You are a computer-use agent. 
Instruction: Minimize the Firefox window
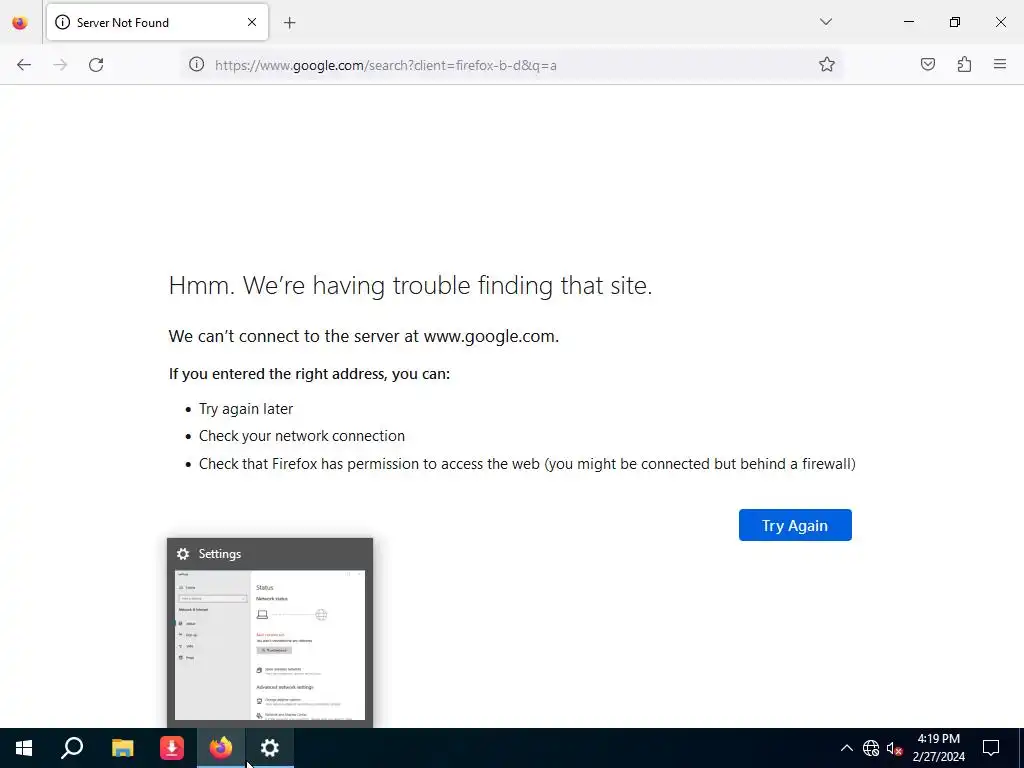[x=908, y=22]
